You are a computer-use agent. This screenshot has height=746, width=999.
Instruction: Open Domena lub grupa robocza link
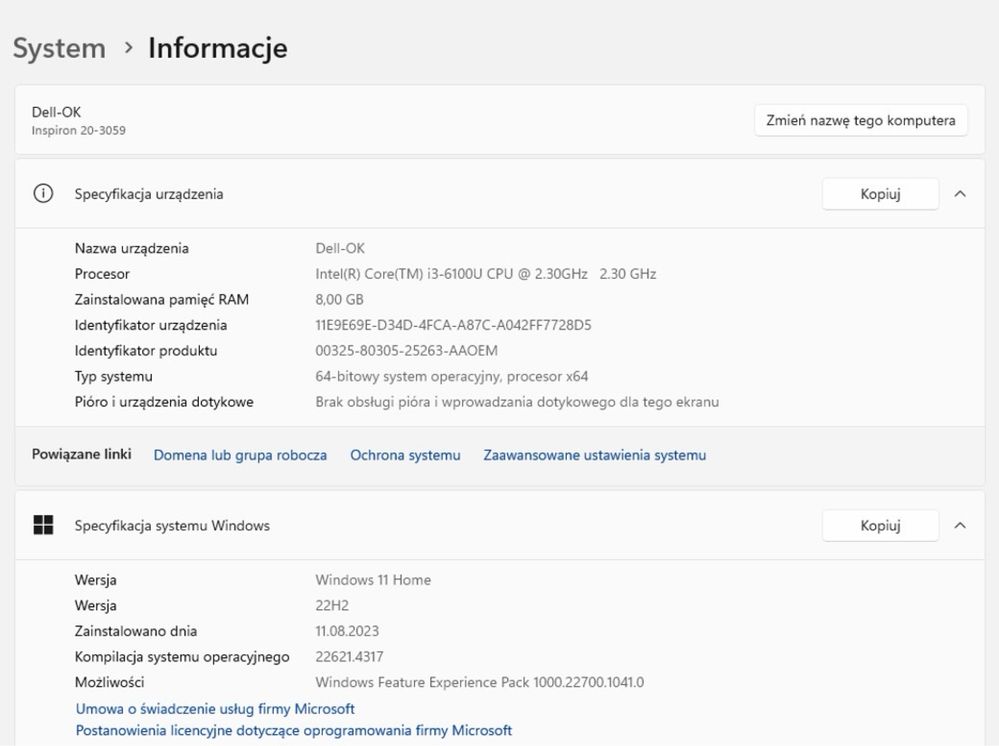tap(240, 455)
